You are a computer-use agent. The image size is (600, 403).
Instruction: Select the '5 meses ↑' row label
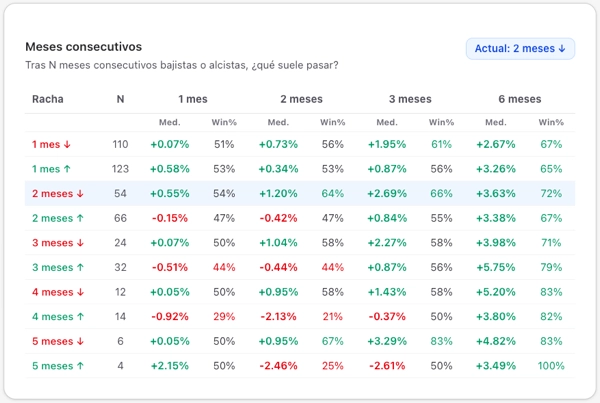coord(58,366)
